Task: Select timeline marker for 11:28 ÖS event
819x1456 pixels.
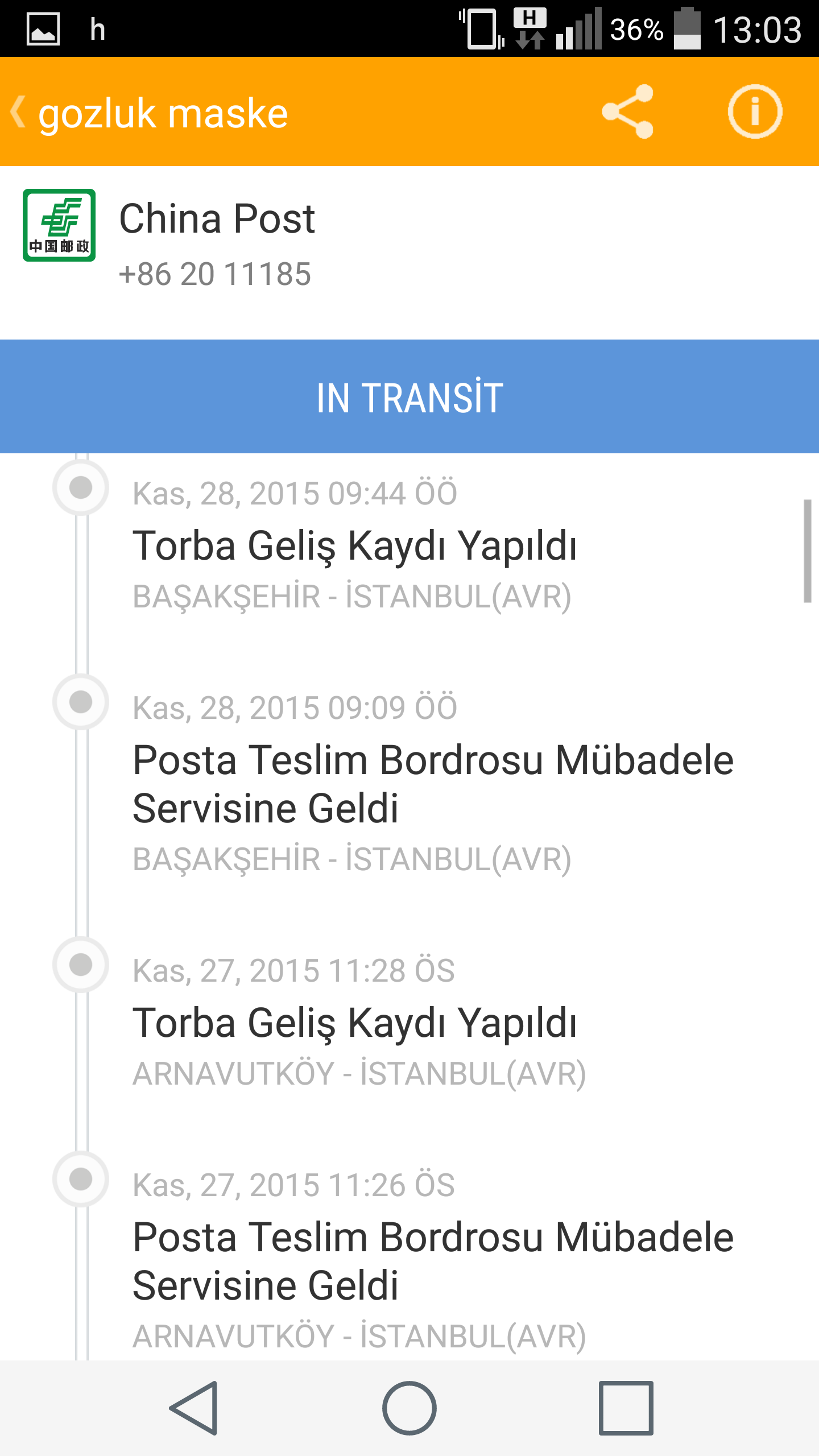Action: [x=81, y=965]
